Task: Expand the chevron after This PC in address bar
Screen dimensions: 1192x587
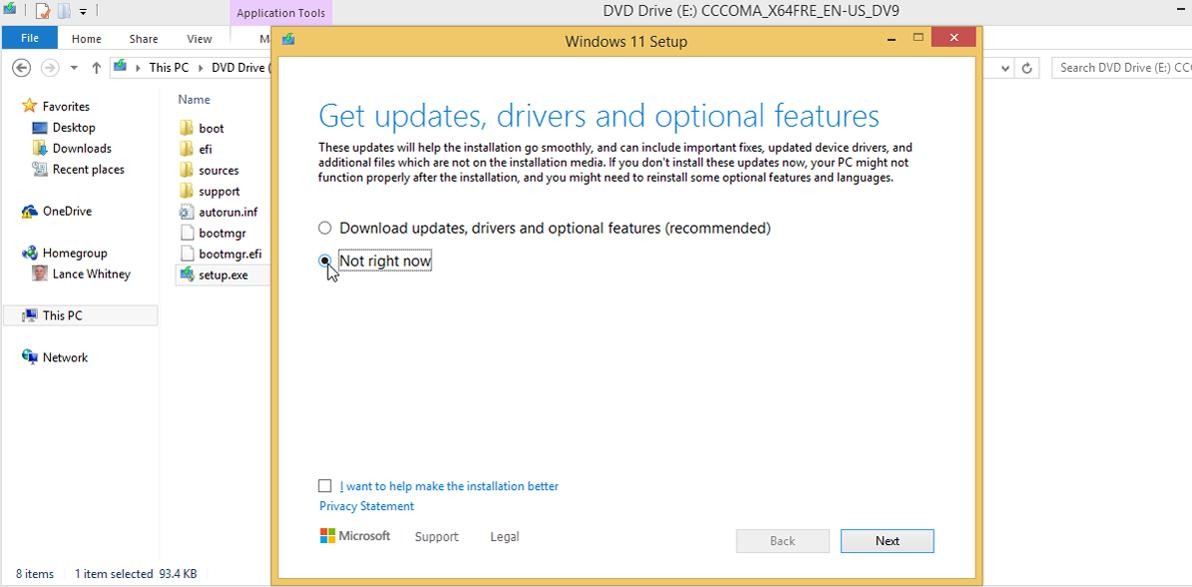Action: click(x=201, y=68)
